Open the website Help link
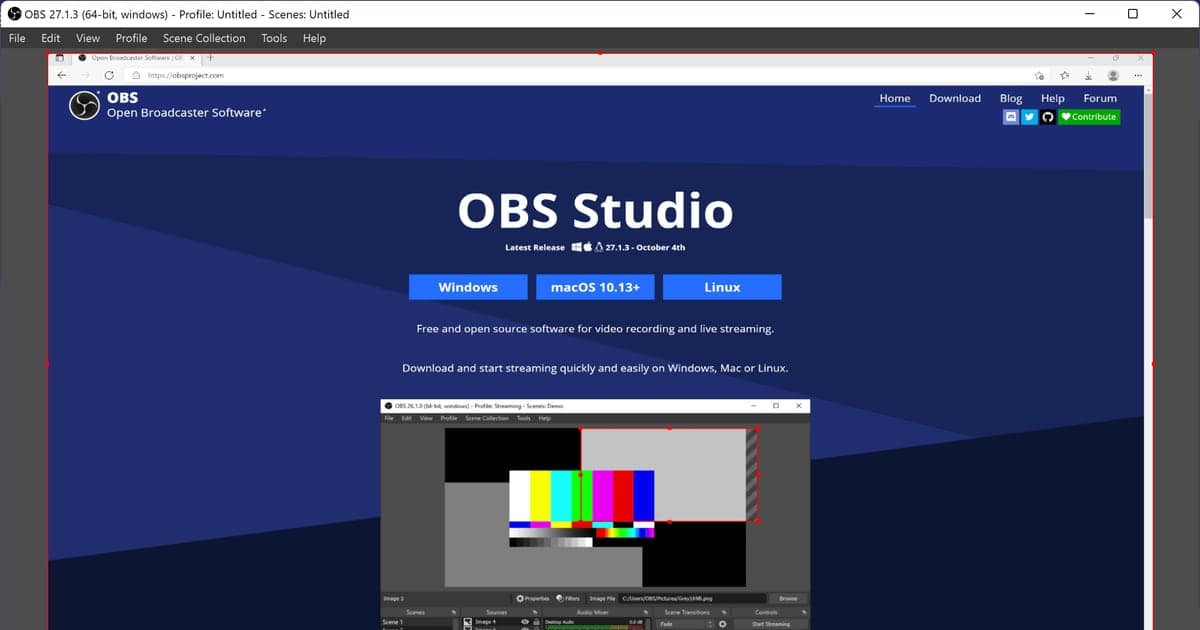The image size is (1200, 630). tap(1052, 98)
